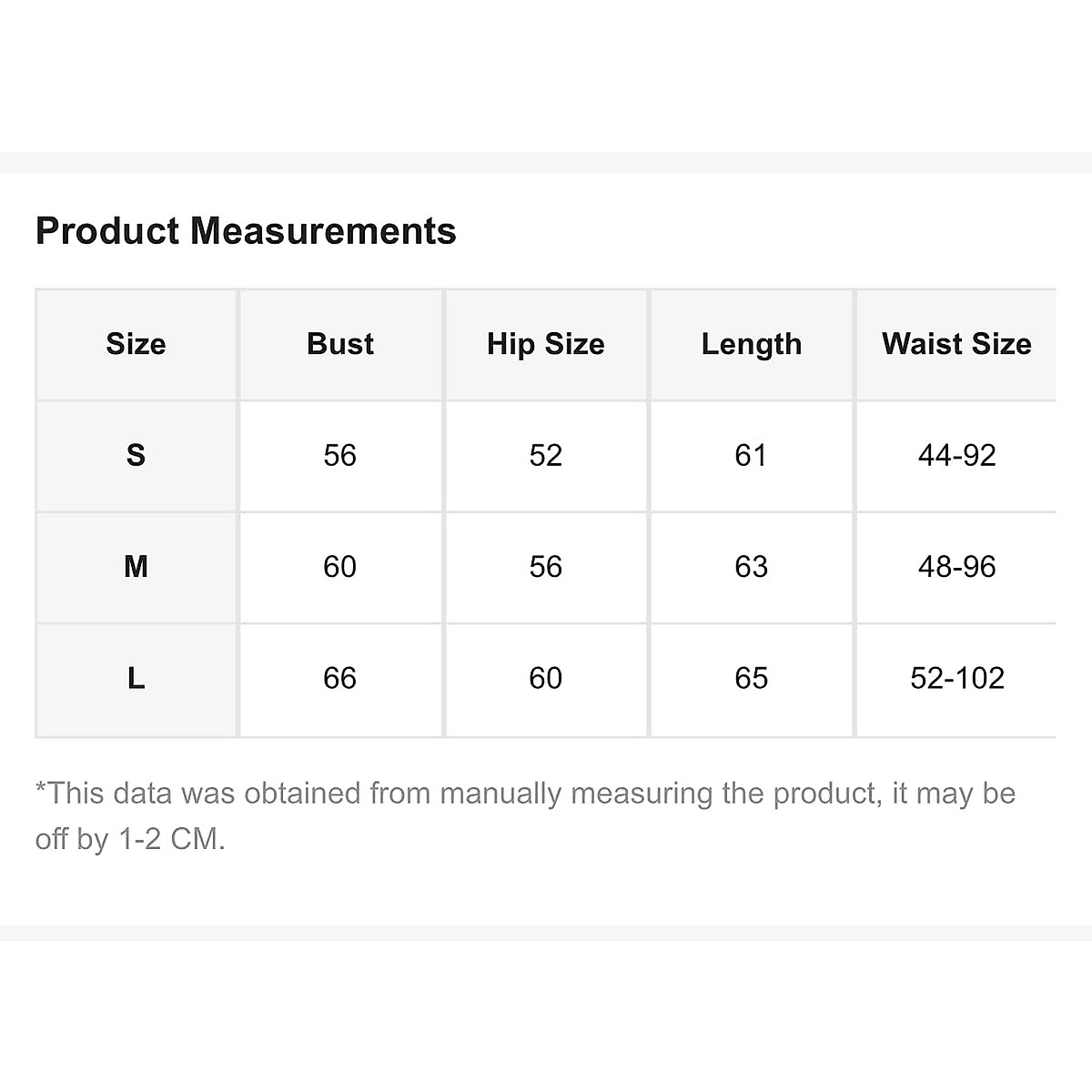Click the S size row label
Viewport: 1092px width, 1092px height.
[136, 455]
